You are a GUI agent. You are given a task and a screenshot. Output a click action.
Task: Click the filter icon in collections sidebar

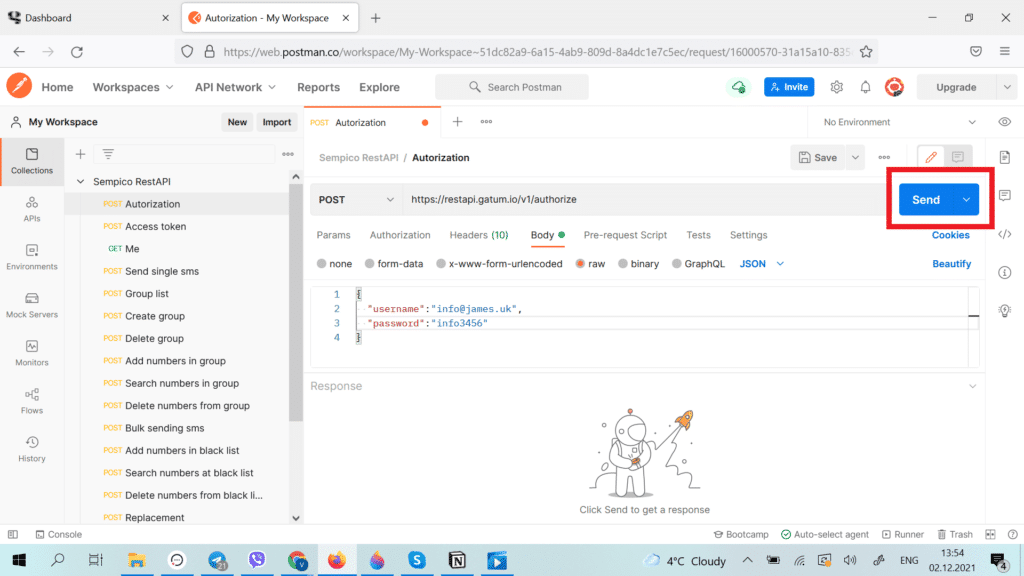pyautogui.click(x=108, y=154)
